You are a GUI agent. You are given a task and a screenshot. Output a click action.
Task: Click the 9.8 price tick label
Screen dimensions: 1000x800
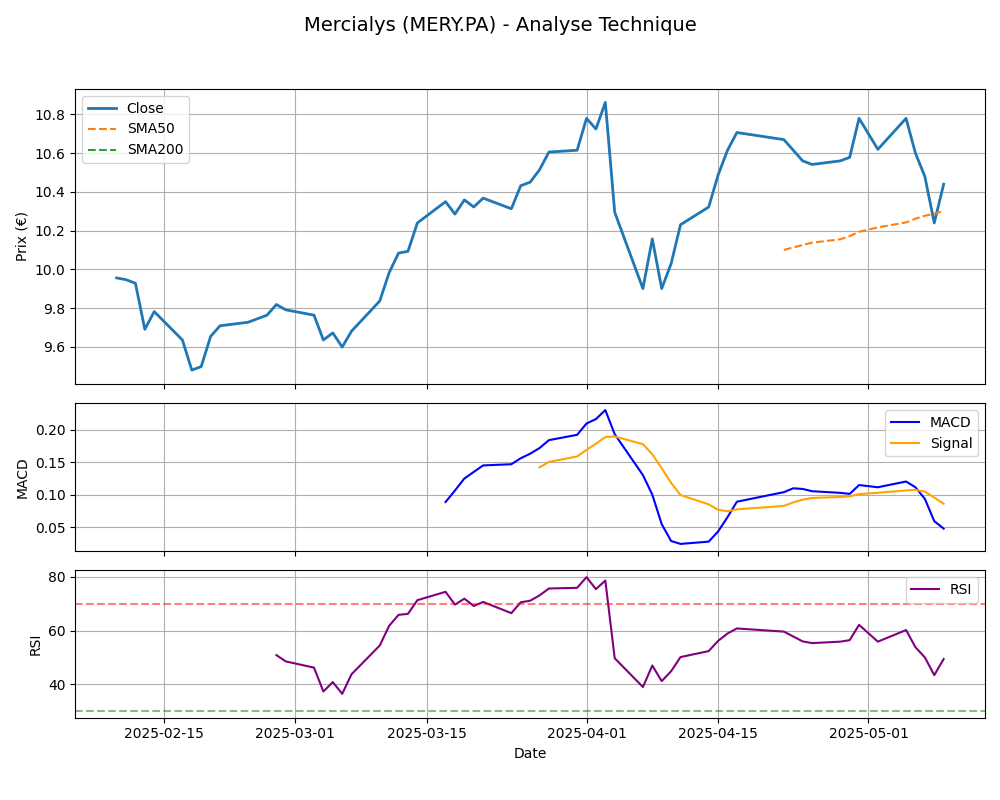(54, 309)
